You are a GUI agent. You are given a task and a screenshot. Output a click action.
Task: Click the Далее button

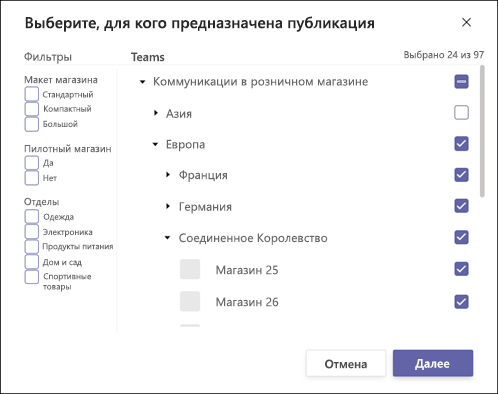coord(433,363)
